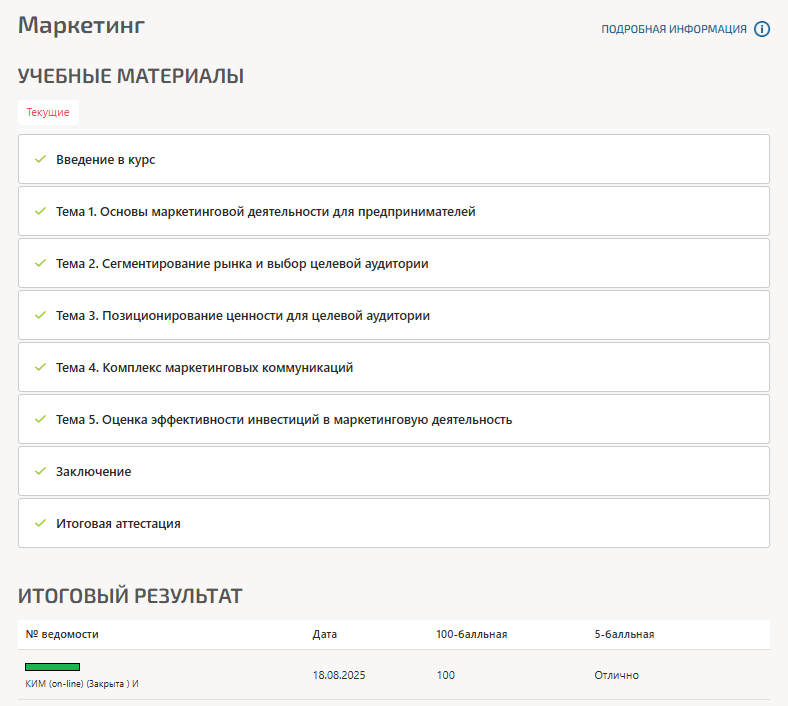Viewport: 788px width, 706px height.
Task: Click checkmark icon beside Тема 5
Action: point(40,419)
